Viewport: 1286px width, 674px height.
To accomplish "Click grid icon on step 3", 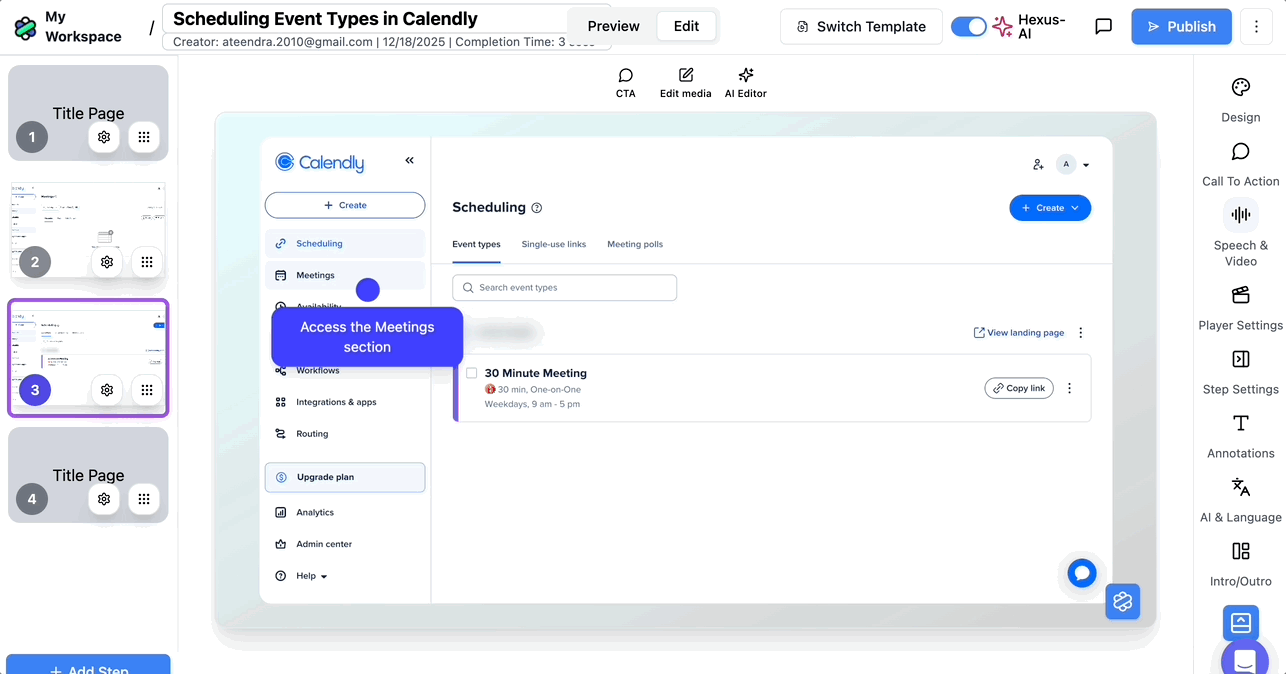I will [147, 390].
